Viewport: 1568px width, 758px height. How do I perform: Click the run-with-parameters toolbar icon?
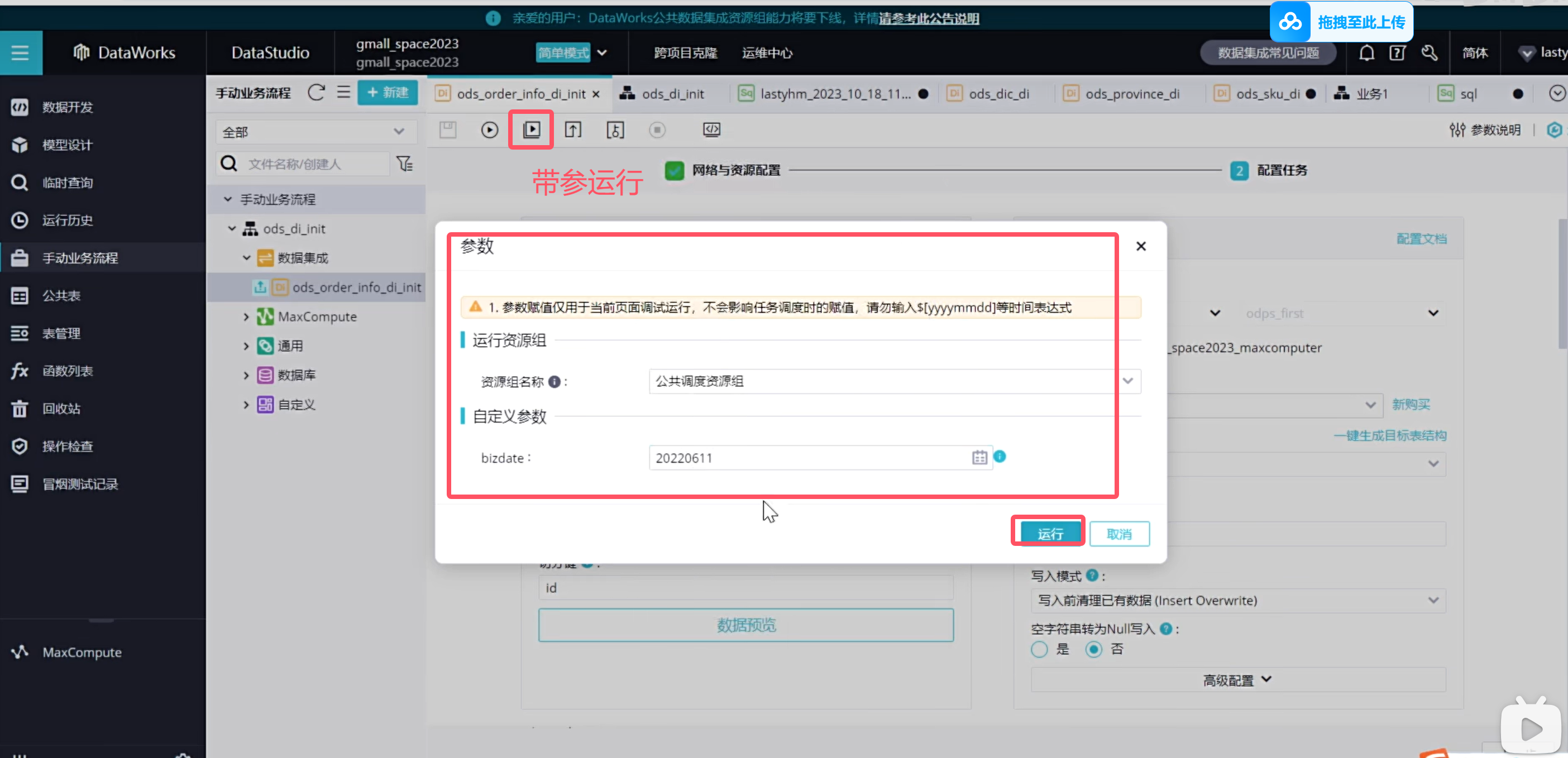click(531, 129)
